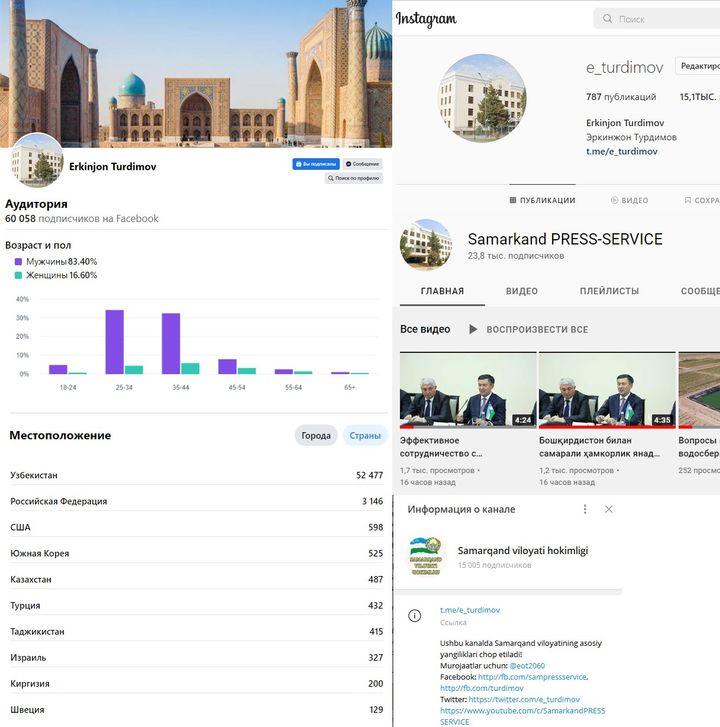This screenshot has height=727, width=720.
Task: Click the info icon next to channel link
Action: point(414,615)
